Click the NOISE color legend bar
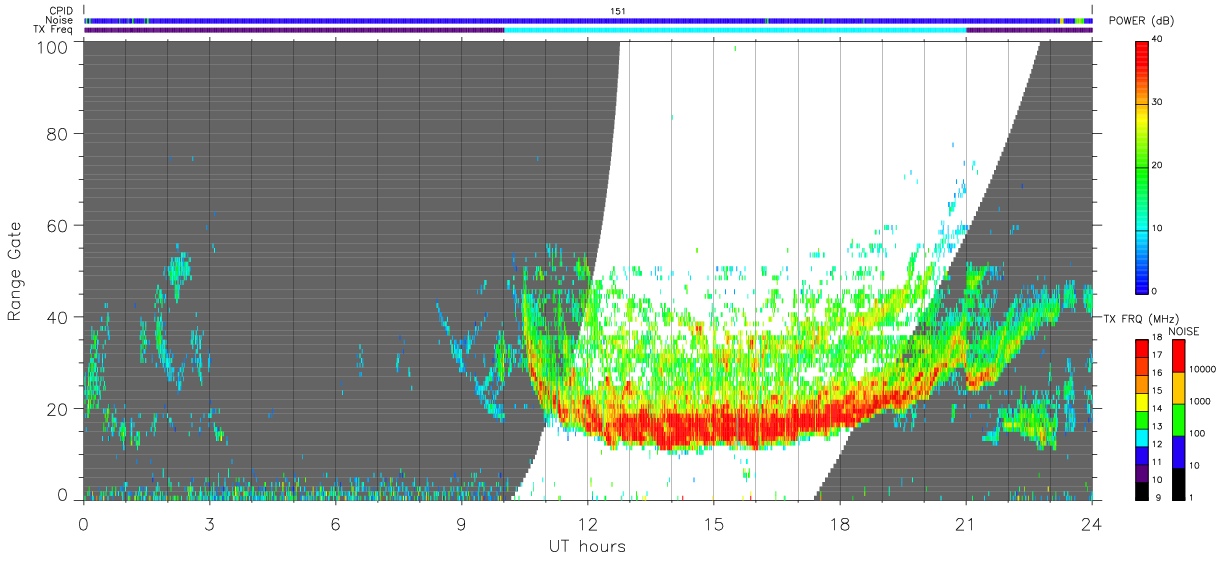 1178,420
